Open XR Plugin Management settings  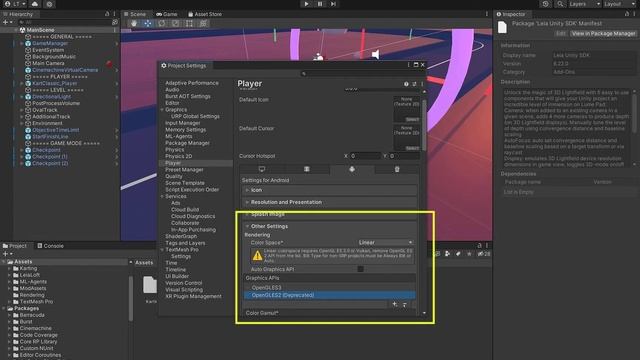pyautogui.click(x=193, y=296)
